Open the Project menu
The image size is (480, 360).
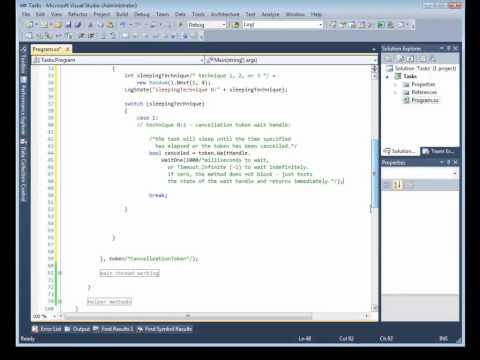click(x=102, y=14)
